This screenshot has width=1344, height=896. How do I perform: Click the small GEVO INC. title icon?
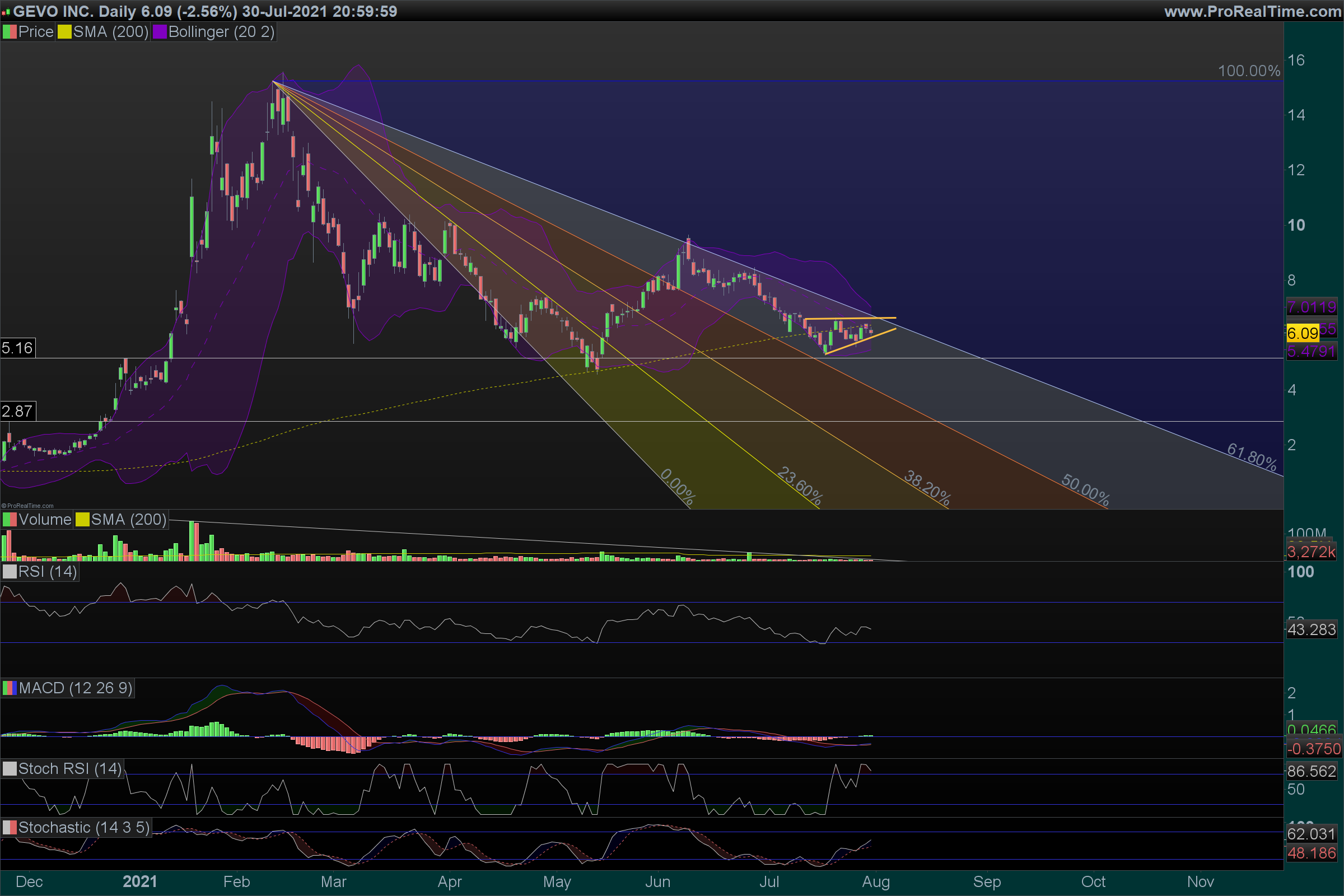tap(6, 12)
